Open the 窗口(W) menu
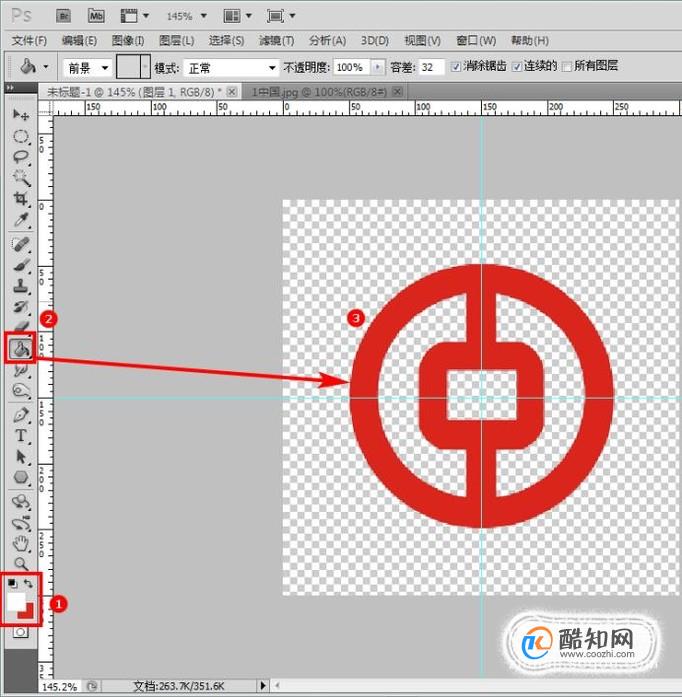This screenshot has width=682, height=697. tap(476, 40)
